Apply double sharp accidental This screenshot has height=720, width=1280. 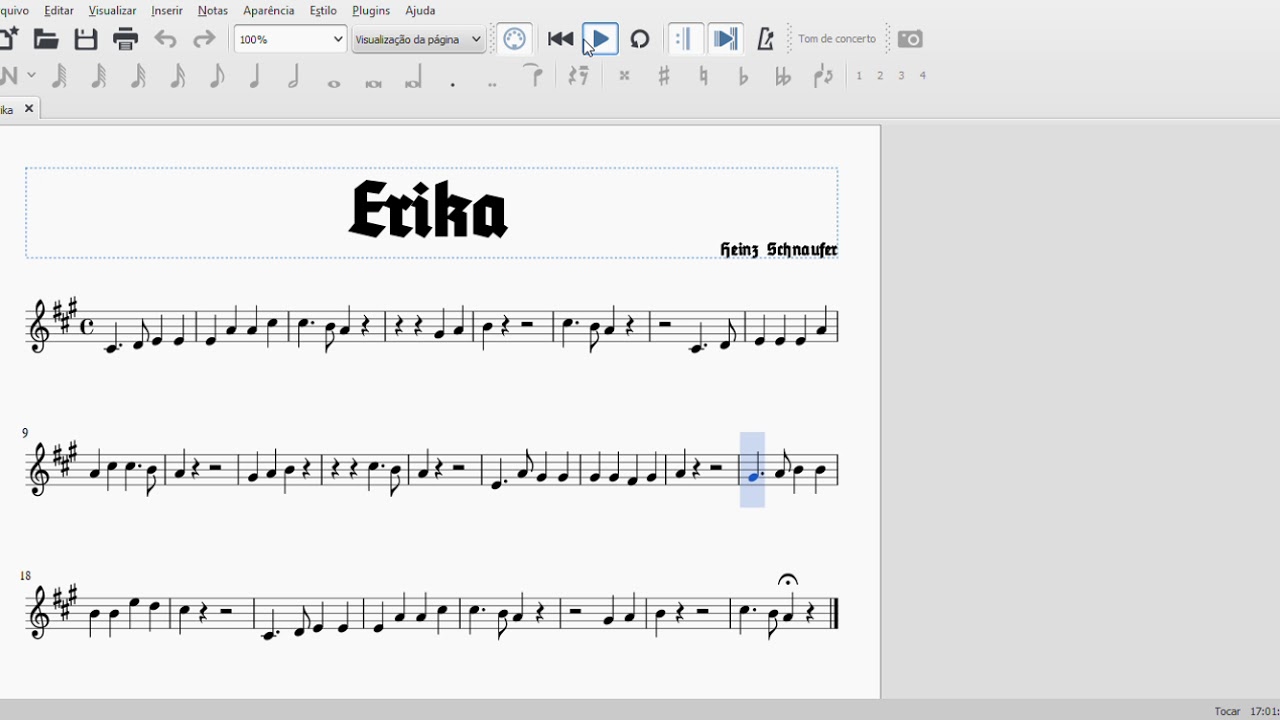[624, 76]
